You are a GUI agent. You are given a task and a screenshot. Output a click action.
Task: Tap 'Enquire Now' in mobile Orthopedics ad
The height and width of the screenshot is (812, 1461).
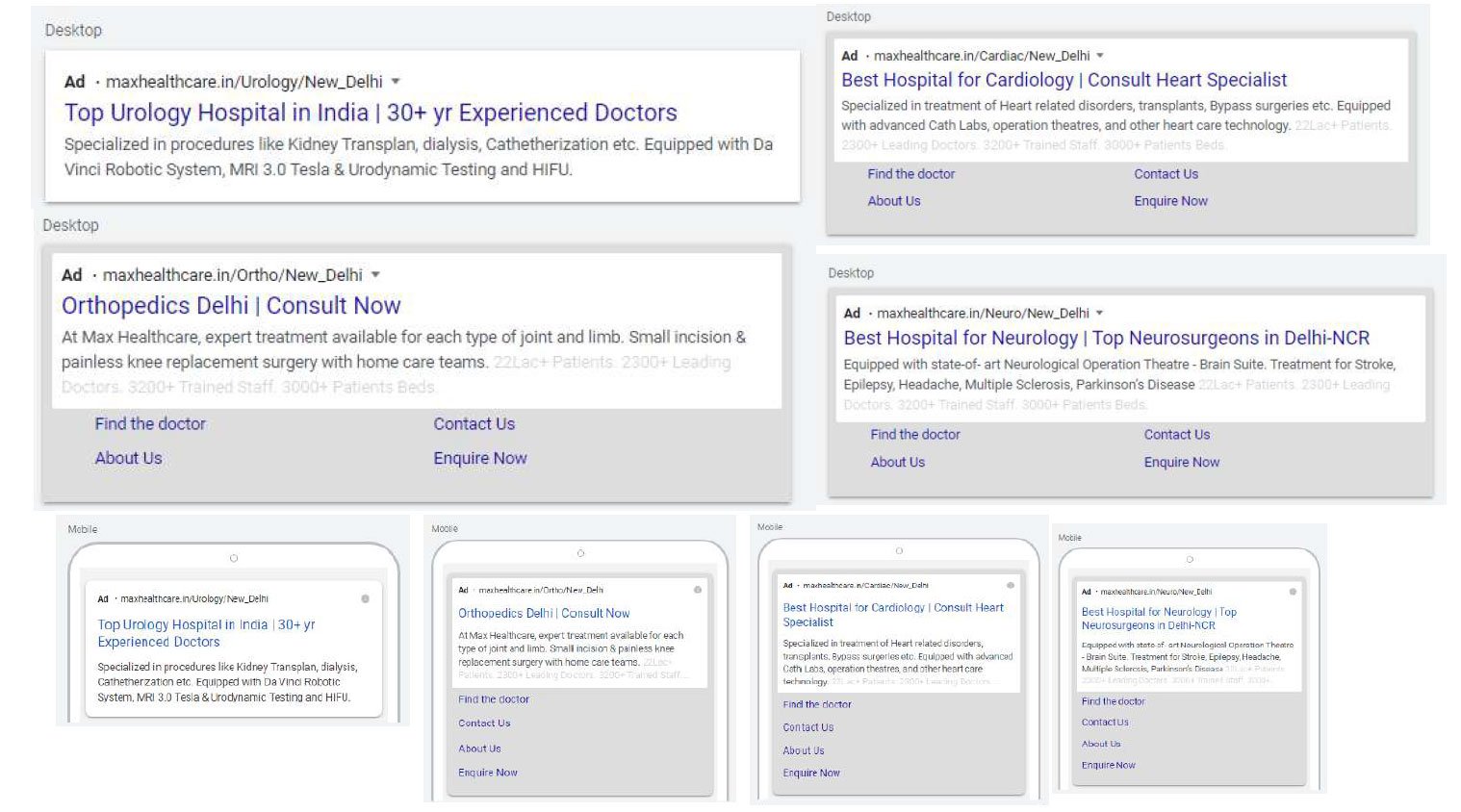click(488, 773)
